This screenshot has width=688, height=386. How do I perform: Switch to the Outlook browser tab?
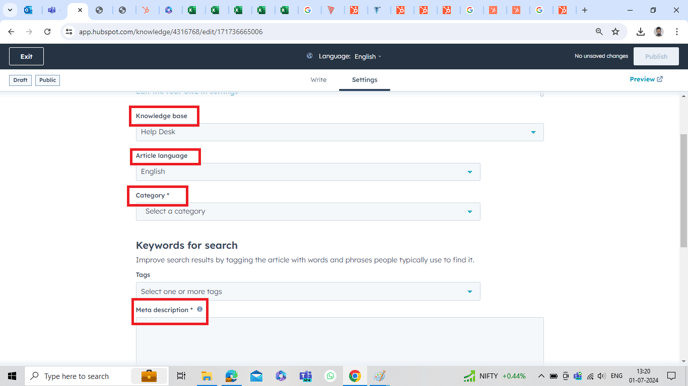click(x=28, y=10)
